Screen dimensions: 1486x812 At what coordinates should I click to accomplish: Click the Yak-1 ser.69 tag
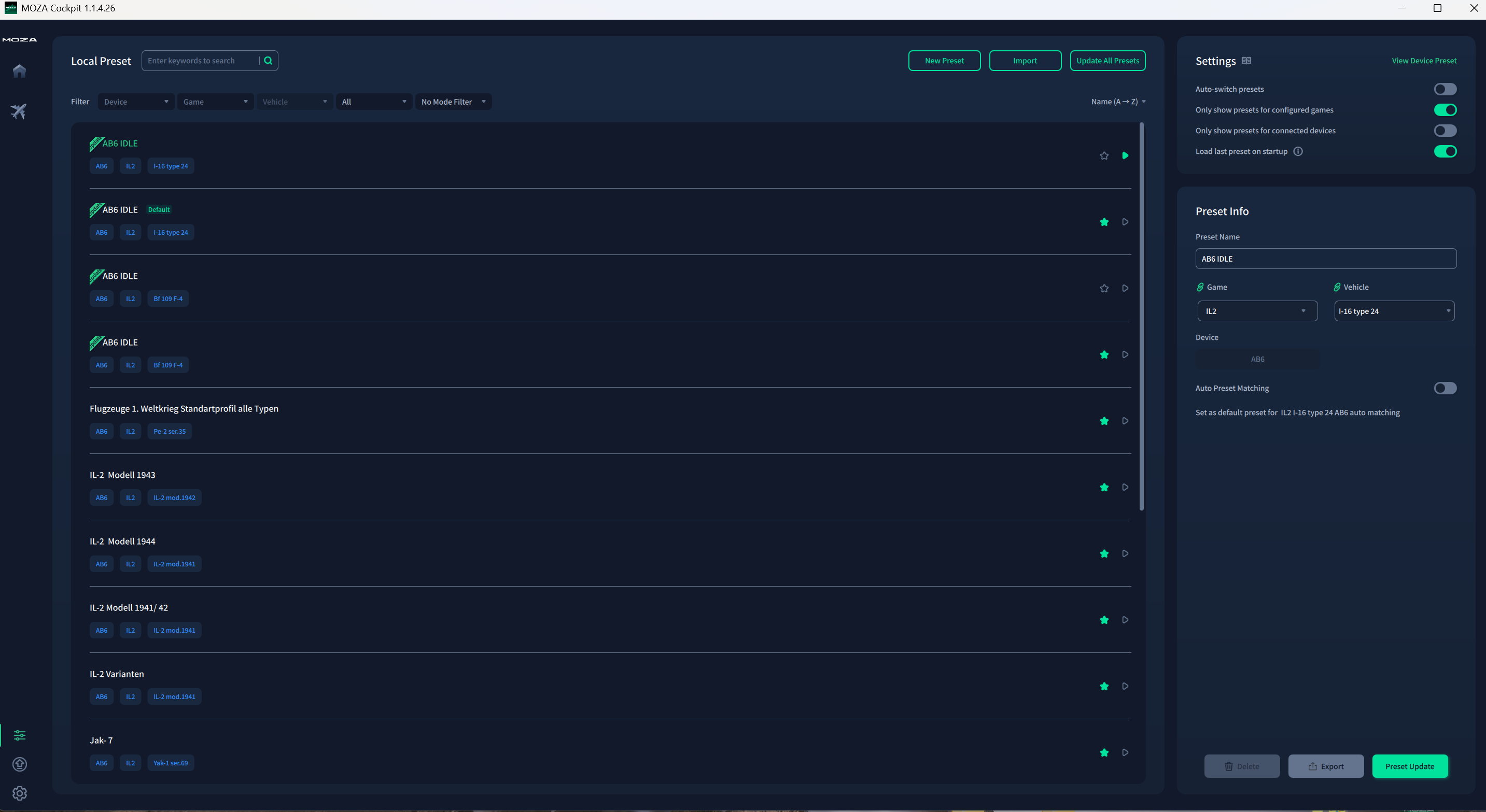pyautogui.click(x=171, y=763)
